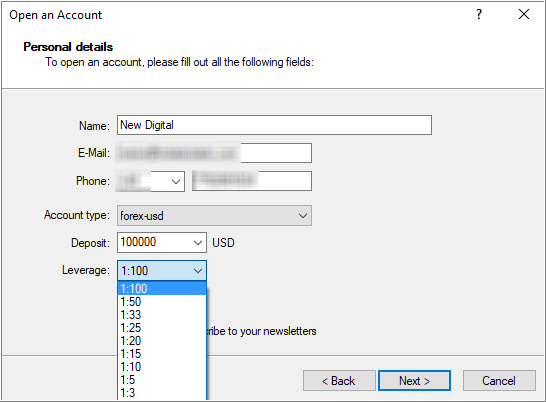Choose 1:25 leverage from the list
Screen dimensions: 546x402
click(x=162, y=327)
